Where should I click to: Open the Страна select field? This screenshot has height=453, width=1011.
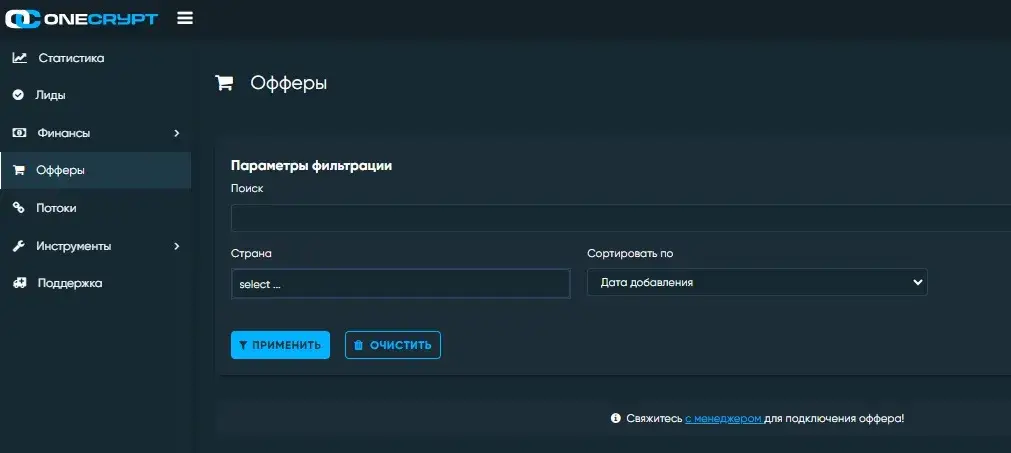[x=400, y=284]
